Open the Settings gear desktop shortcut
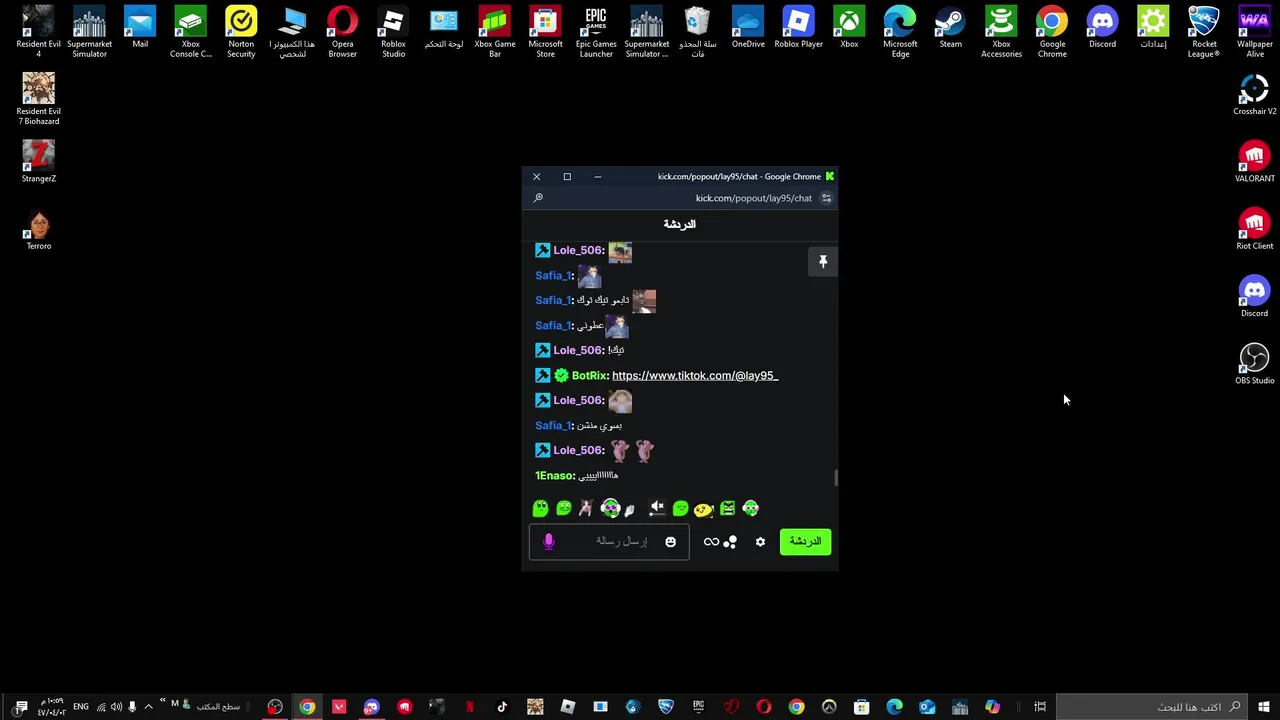 (x=1153, y=28)
